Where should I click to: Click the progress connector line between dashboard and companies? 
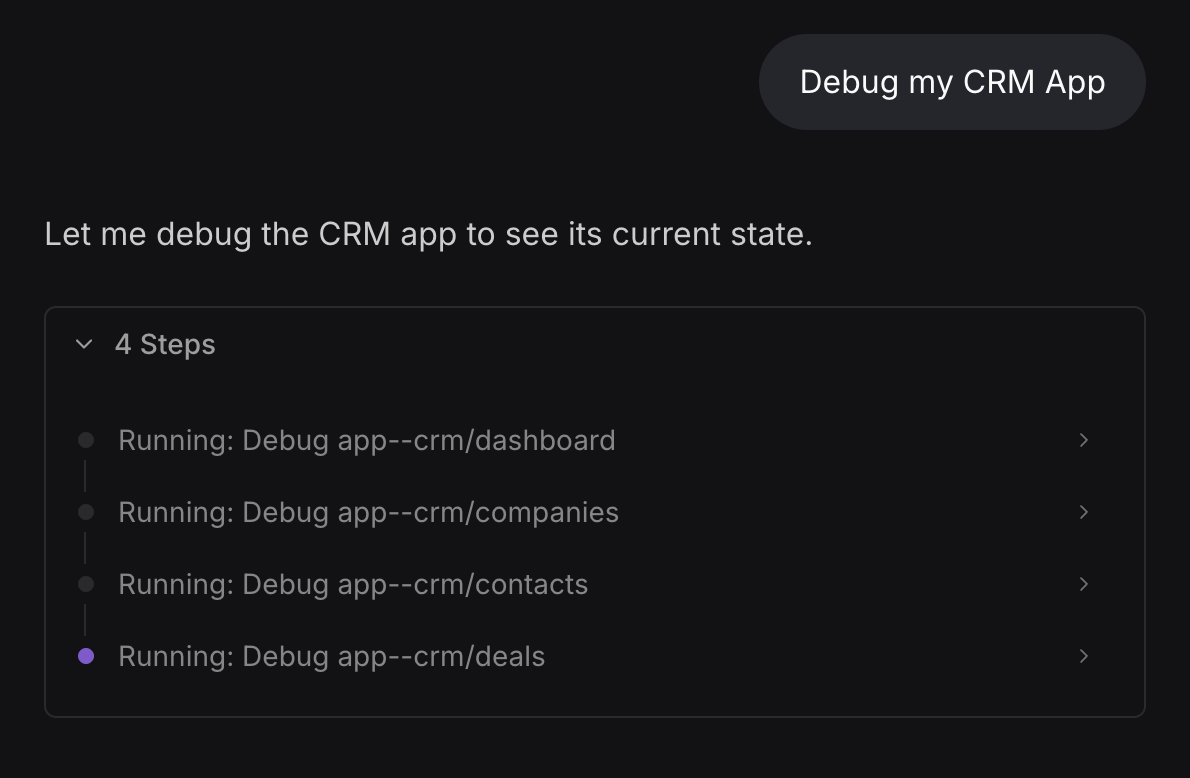point(85,476)
